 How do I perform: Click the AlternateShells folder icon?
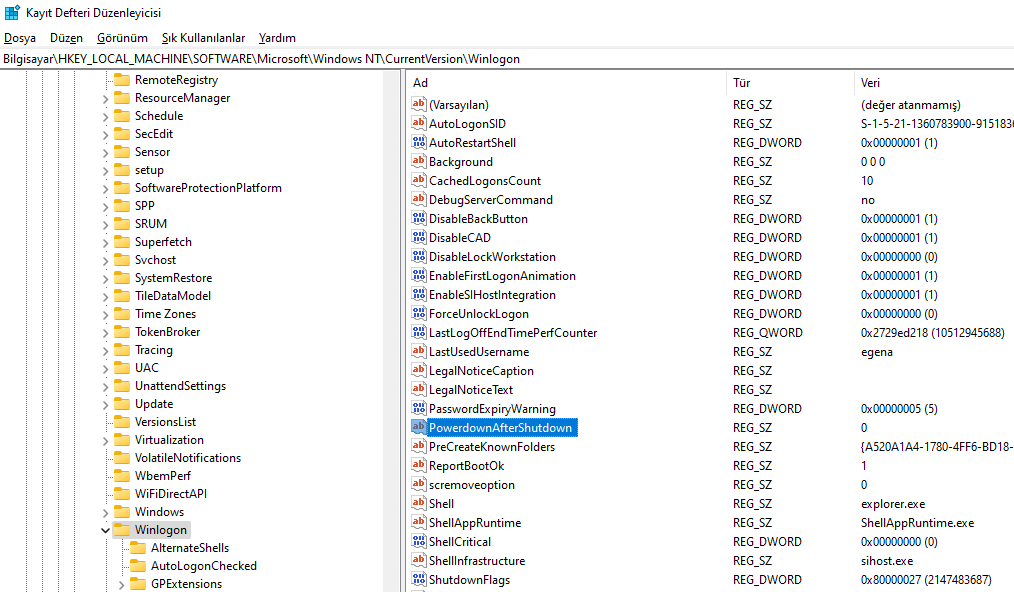(138, 548)
